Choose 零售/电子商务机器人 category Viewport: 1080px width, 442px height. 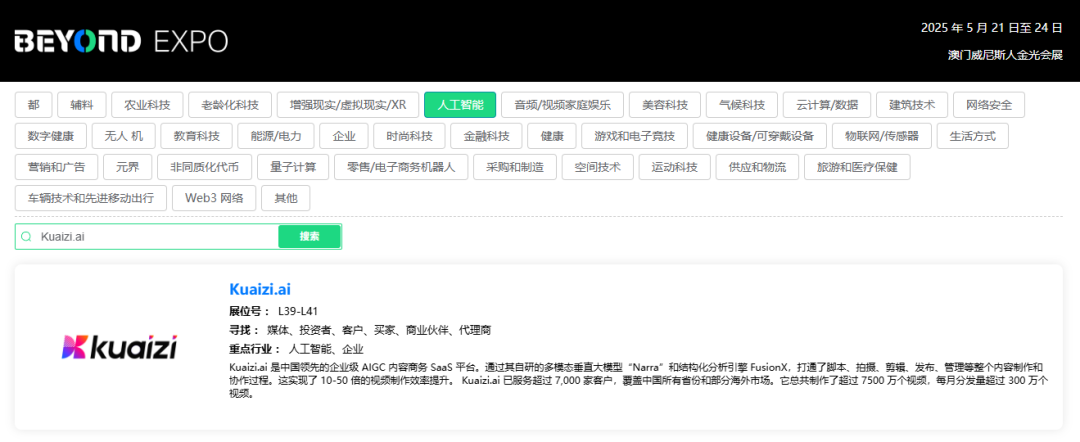(401, 167)
